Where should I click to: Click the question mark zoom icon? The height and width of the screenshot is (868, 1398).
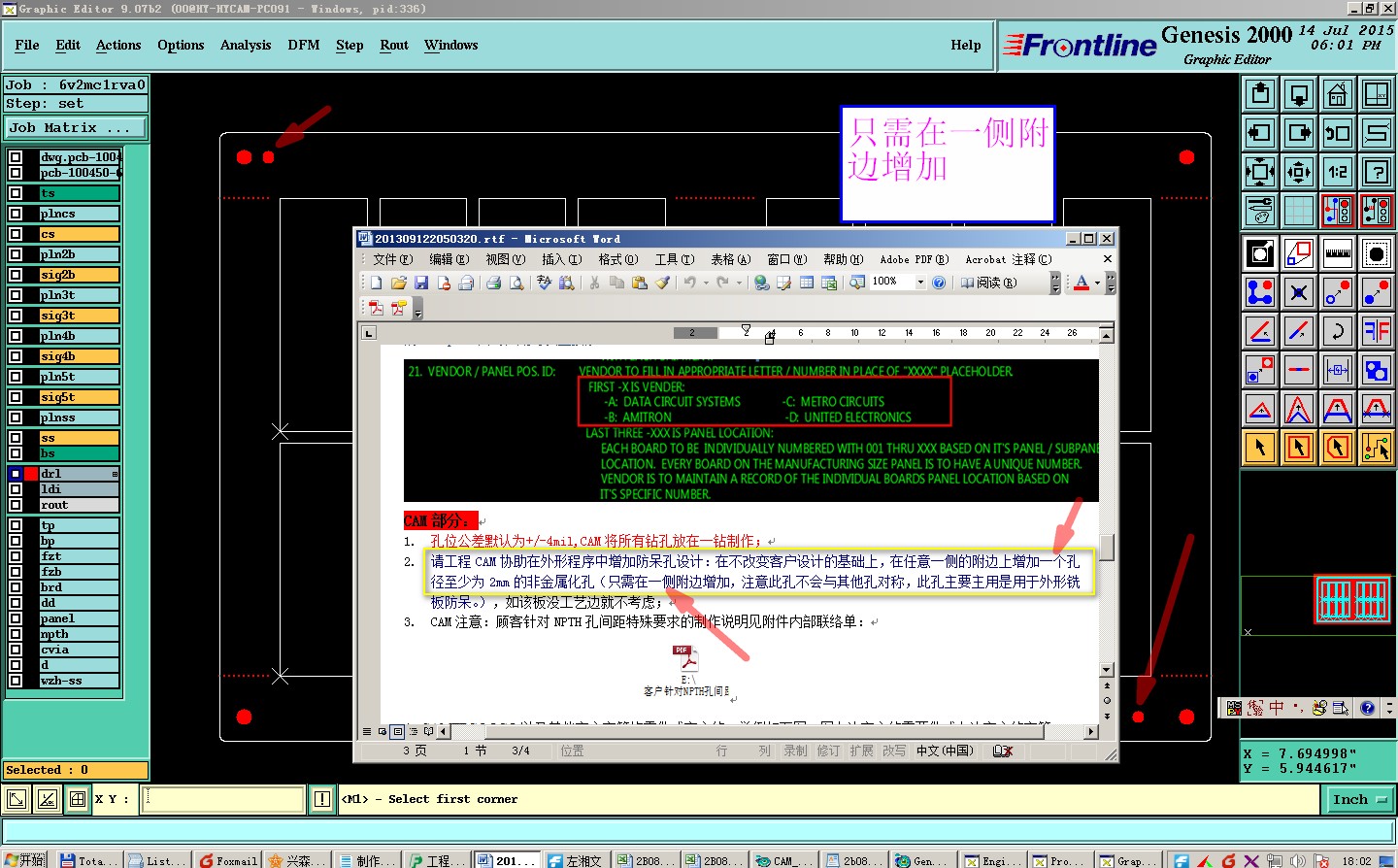pos(1377,172)
